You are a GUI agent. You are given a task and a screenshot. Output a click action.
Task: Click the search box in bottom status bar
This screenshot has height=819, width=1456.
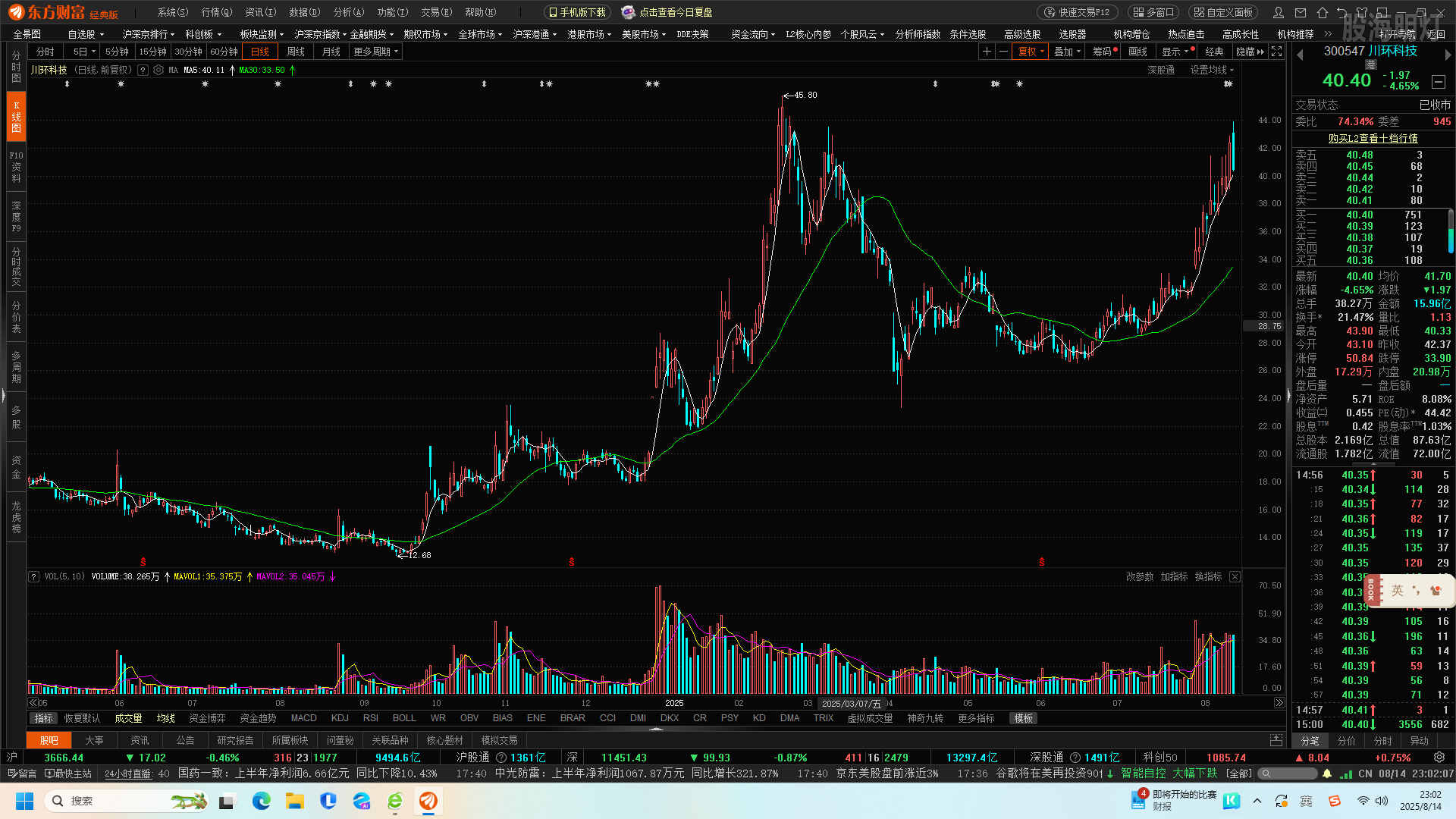tap(1288, 773)
